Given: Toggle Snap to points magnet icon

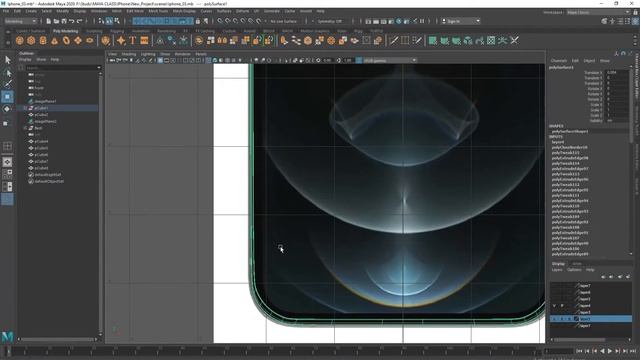Looking at the screenshot, I should pos(236,21).
